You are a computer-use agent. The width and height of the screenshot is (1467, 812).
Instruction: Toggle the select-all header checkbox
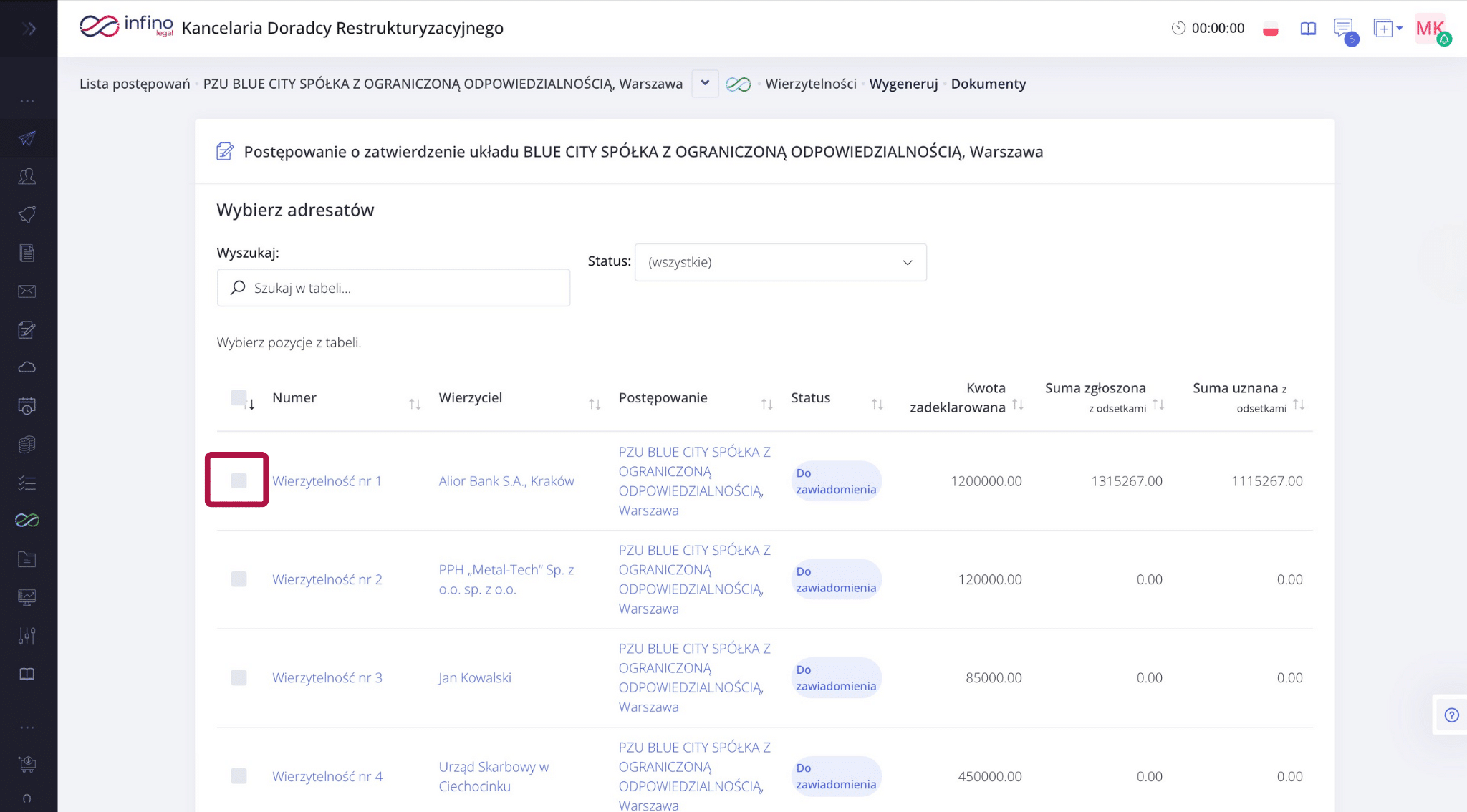point(239,397)
